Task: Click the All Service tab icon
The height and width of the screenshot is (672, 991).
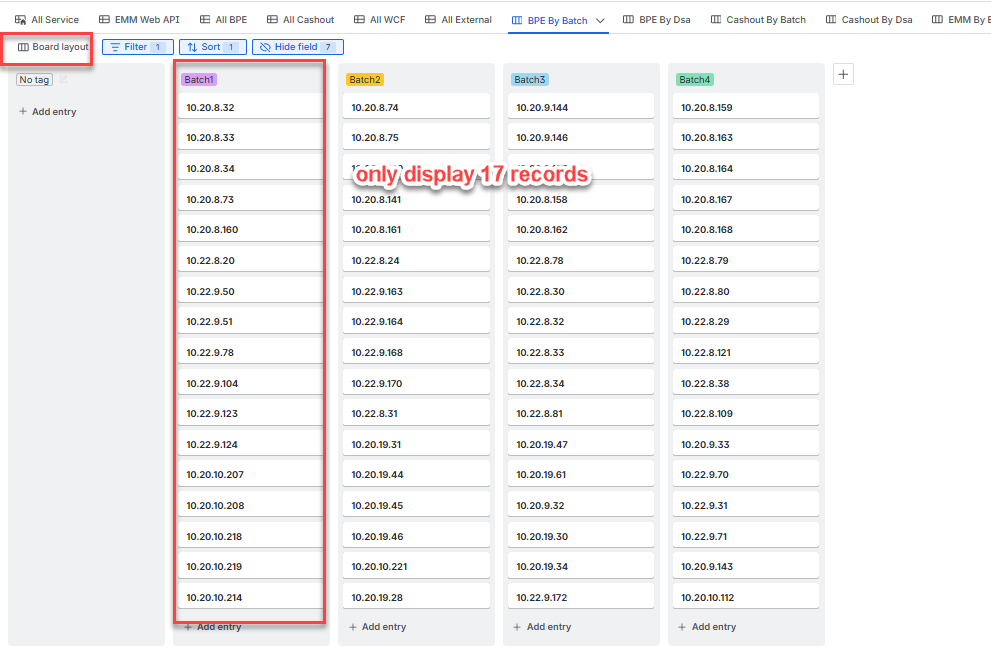Action: pyautogui.click(x=20, y=20)
